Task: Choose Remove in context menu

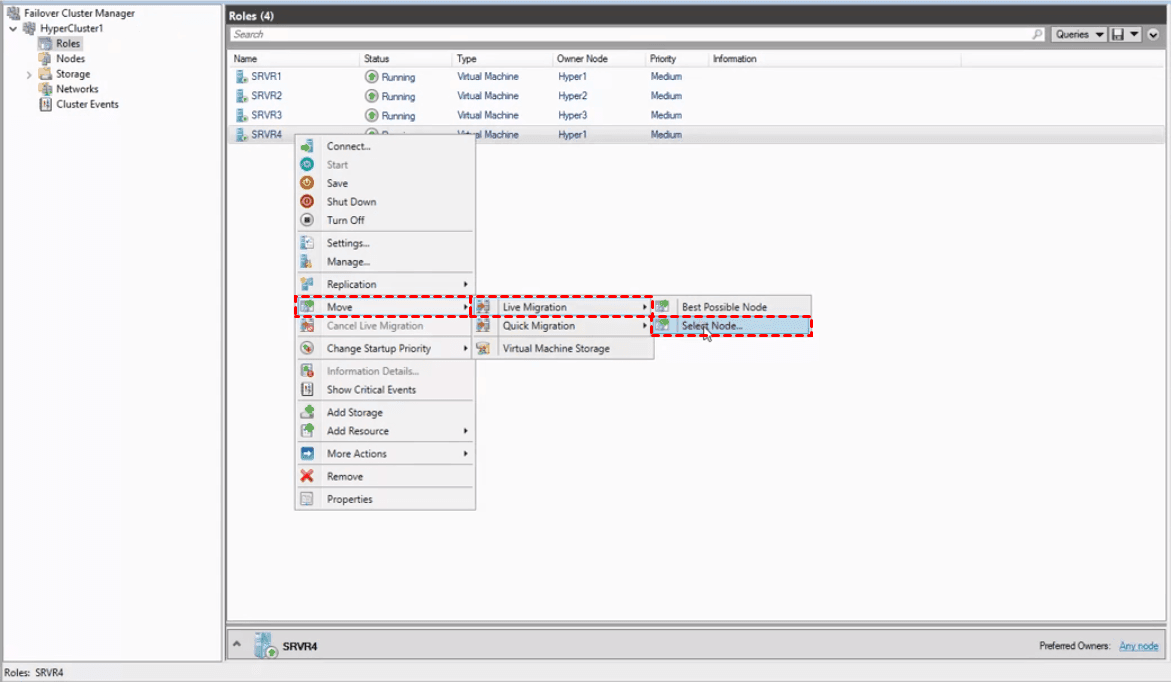Action: pyautogui.click(x=385, y=476)
